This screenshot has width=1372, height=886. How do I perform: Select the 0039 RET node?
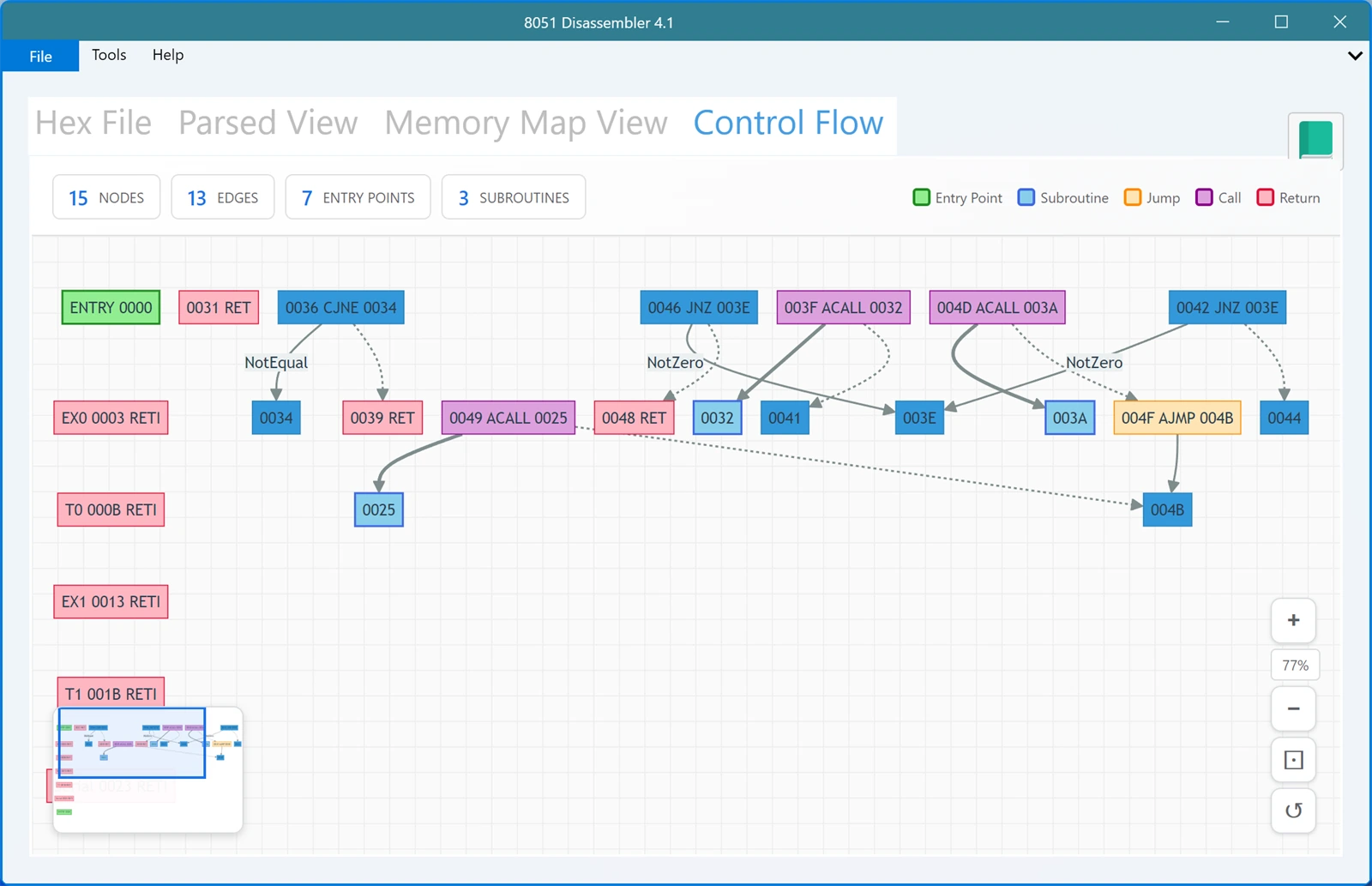click(x=382, y=418)
